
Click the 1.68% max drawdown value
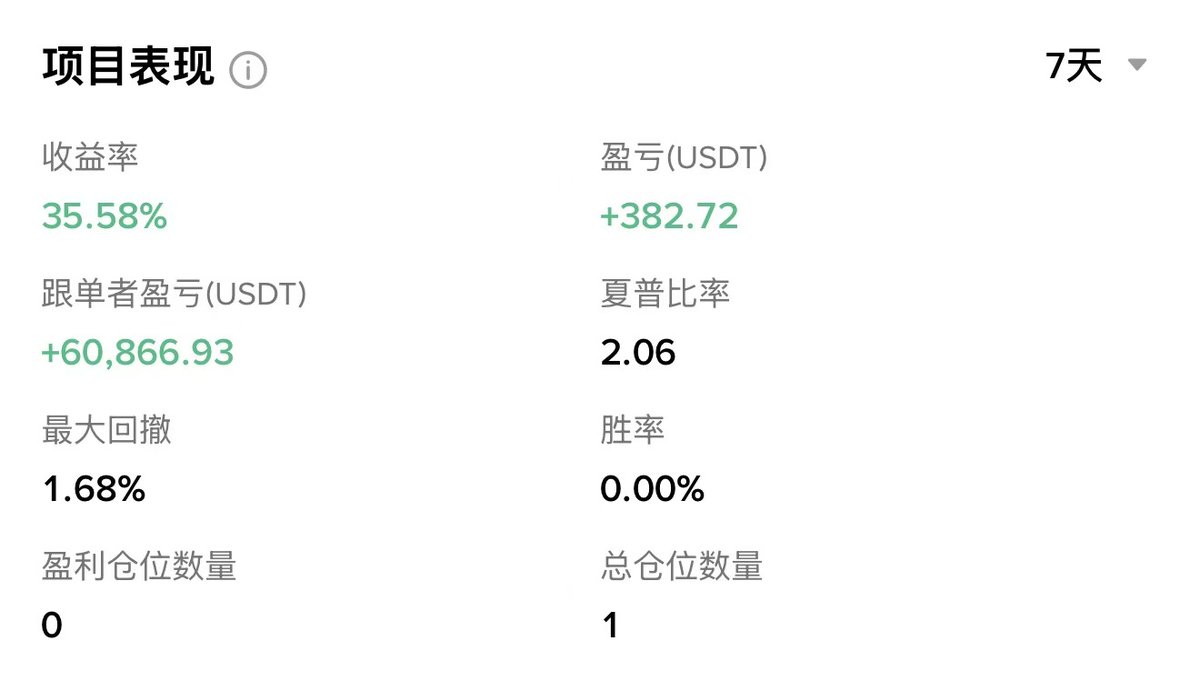point(94,489)
